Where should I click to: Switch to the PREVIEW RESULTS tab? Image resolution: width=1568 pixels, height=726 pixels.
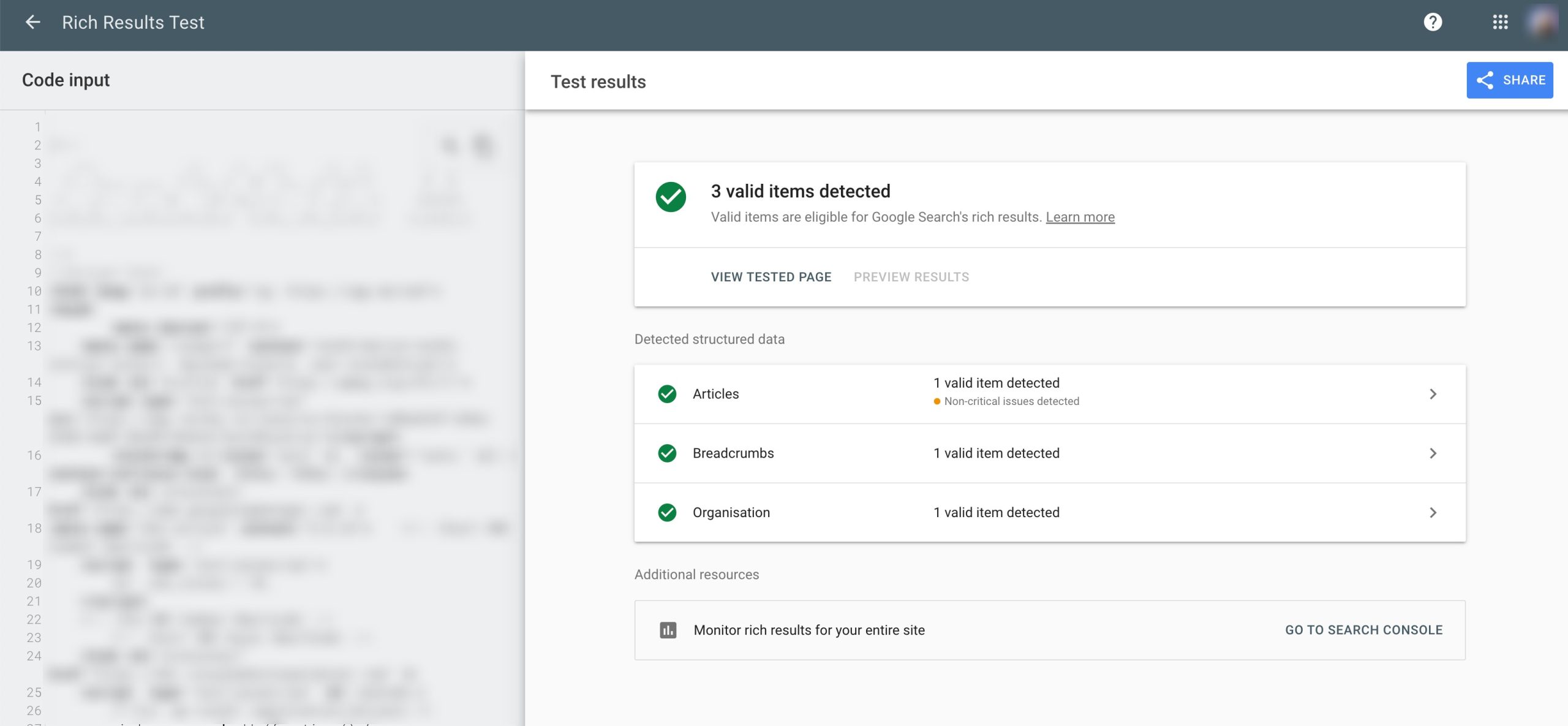pyautogui.click(x=911, y=277)
